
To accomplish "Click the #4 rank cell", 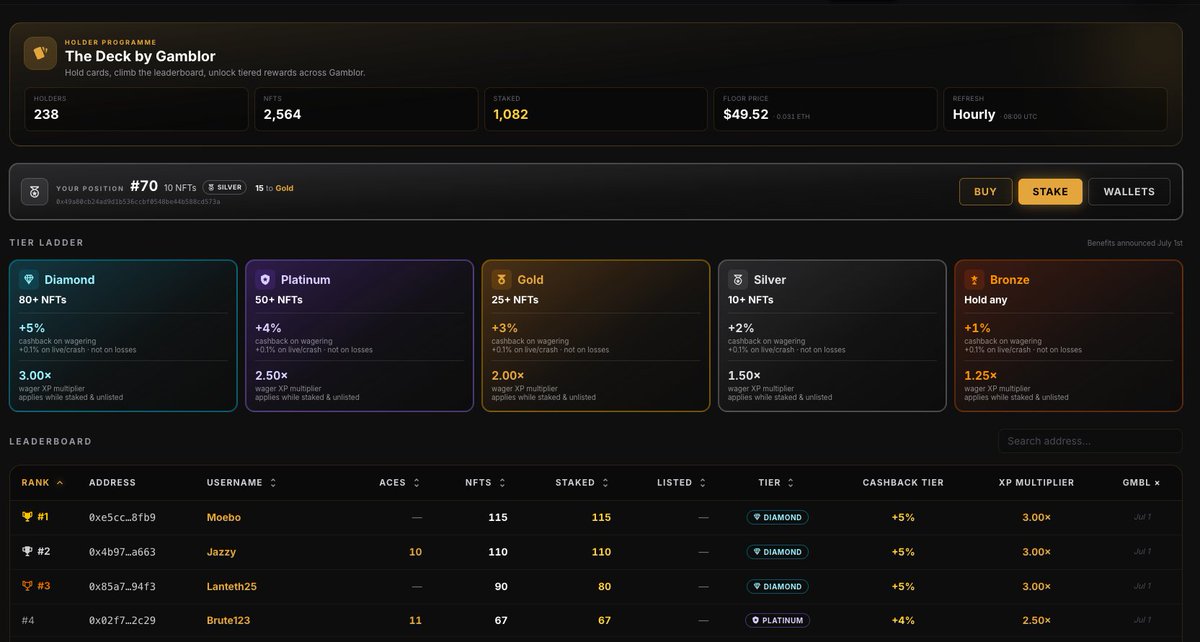I will tap(28, 620).
